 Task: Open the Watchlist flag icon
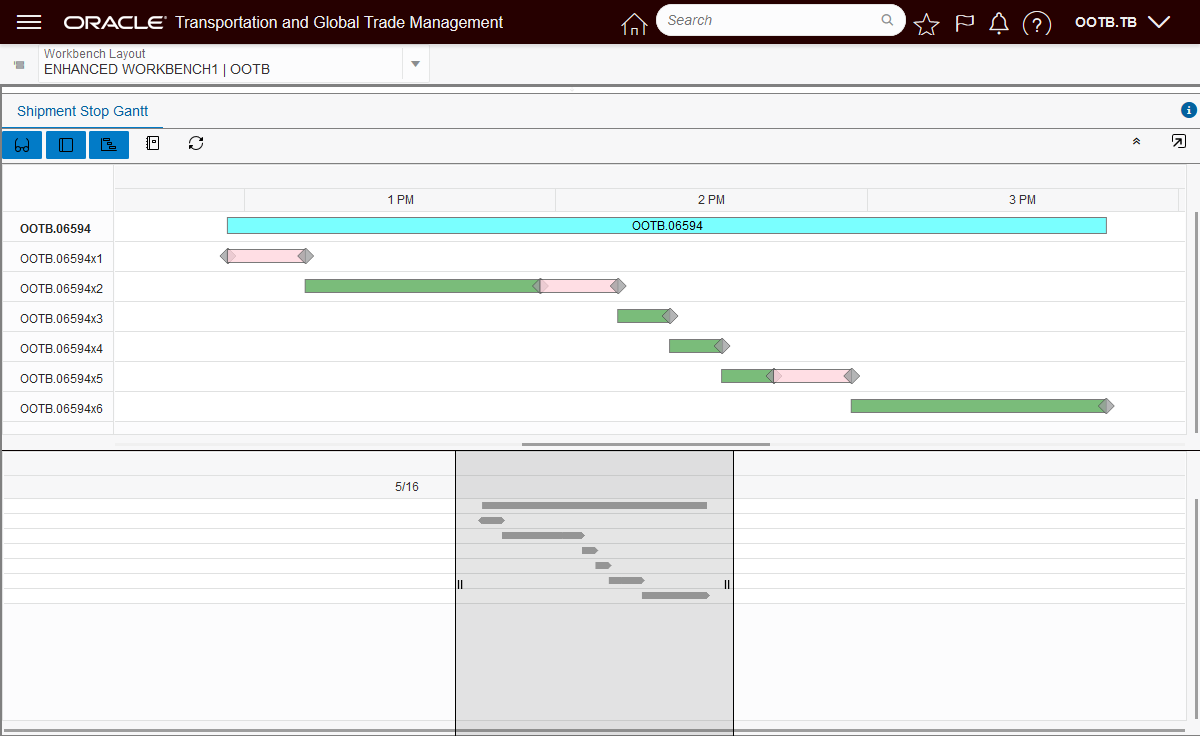coord(964,23)
